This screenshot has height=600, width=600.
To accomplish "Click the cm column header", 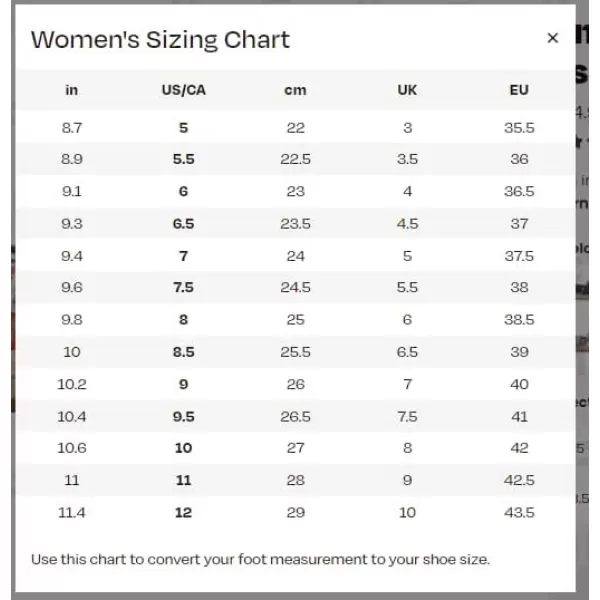I will click(x=295, y=90).
